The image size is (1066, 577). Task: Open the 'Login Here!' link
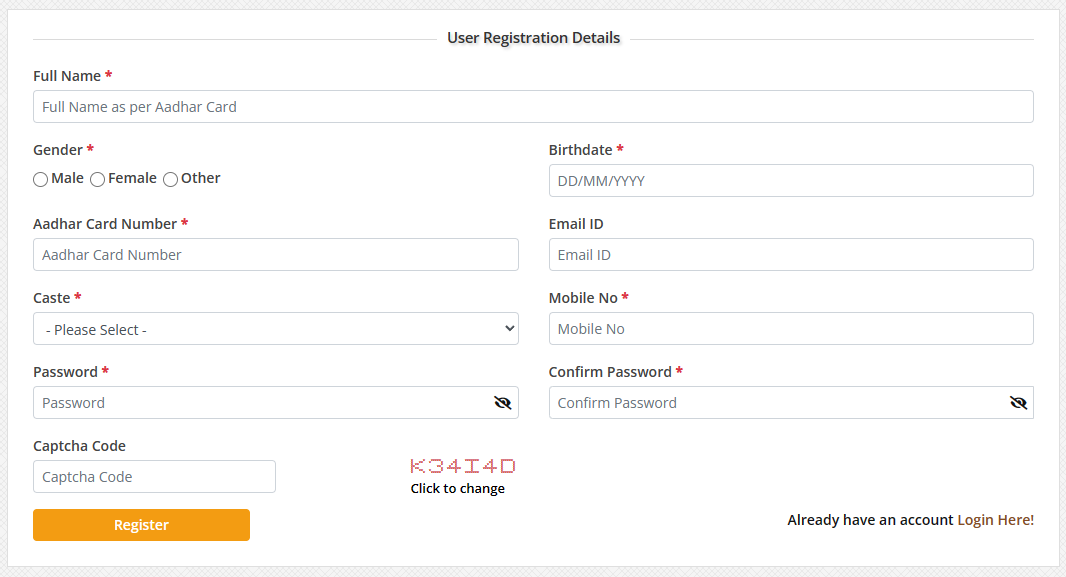click(x=995, y=519)
